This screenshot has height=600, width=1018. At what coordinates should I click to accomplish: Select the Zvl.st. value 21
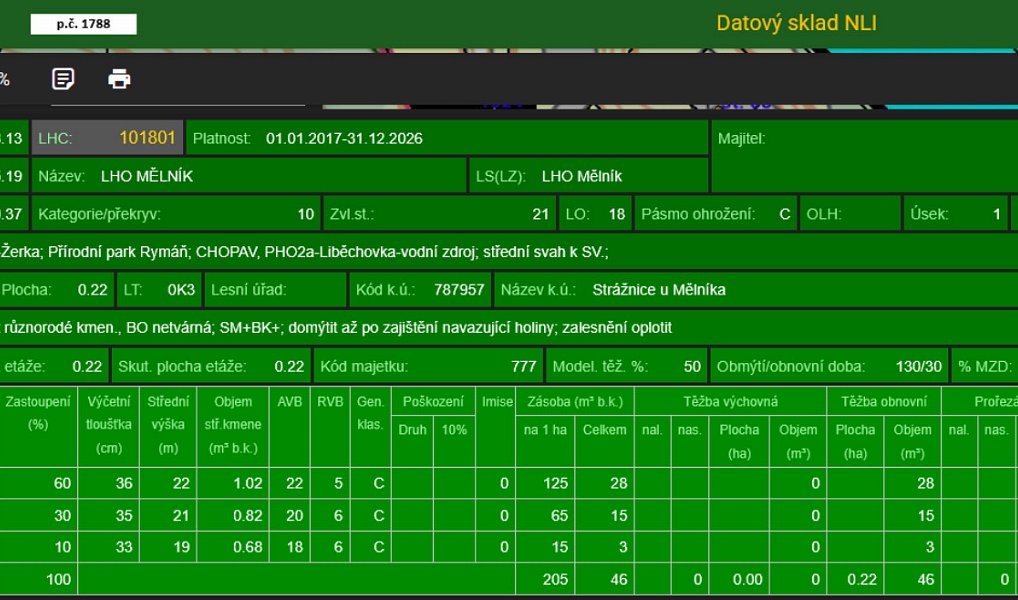[x=540, y=214]
